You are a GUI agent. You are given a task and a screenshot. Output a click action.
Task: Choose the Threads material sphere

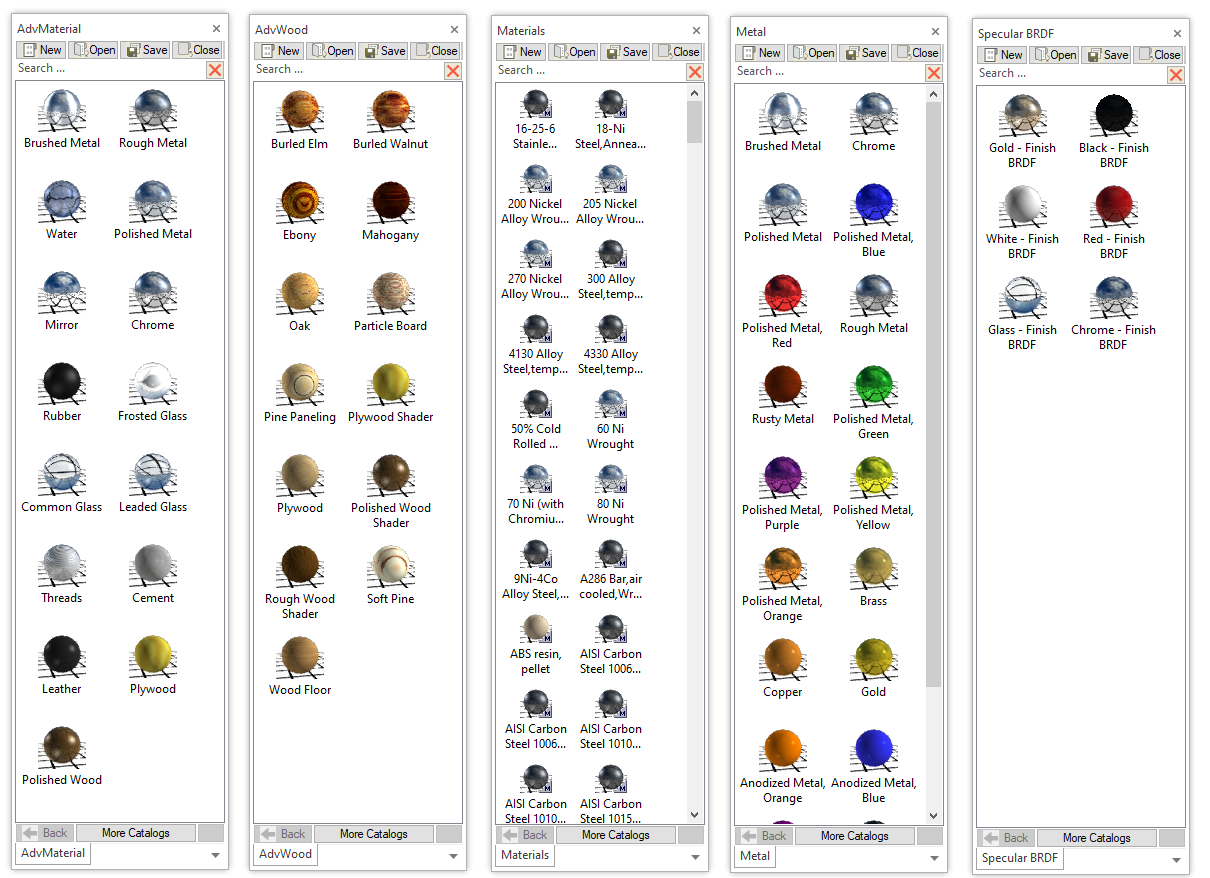62,574
